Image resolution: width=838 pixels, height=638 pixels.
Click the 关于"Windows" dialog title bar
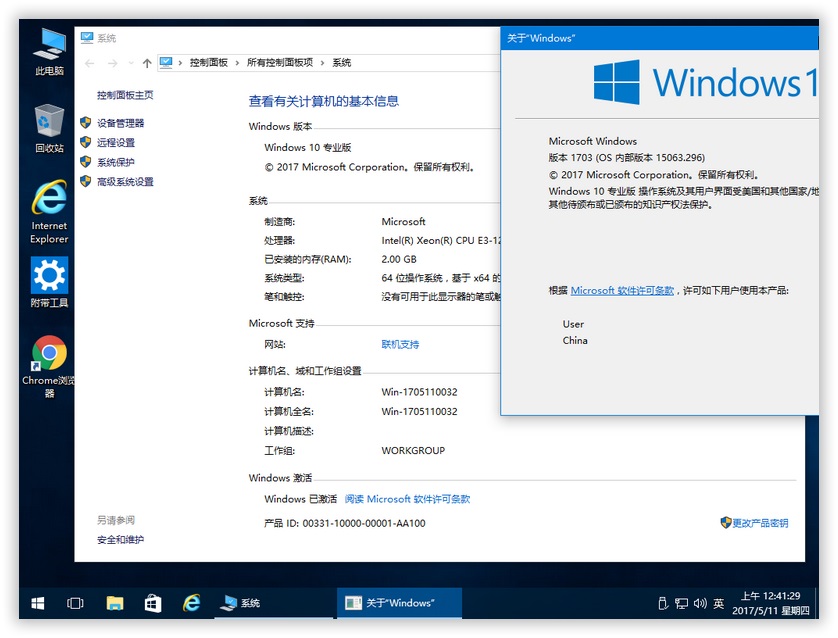659,38
